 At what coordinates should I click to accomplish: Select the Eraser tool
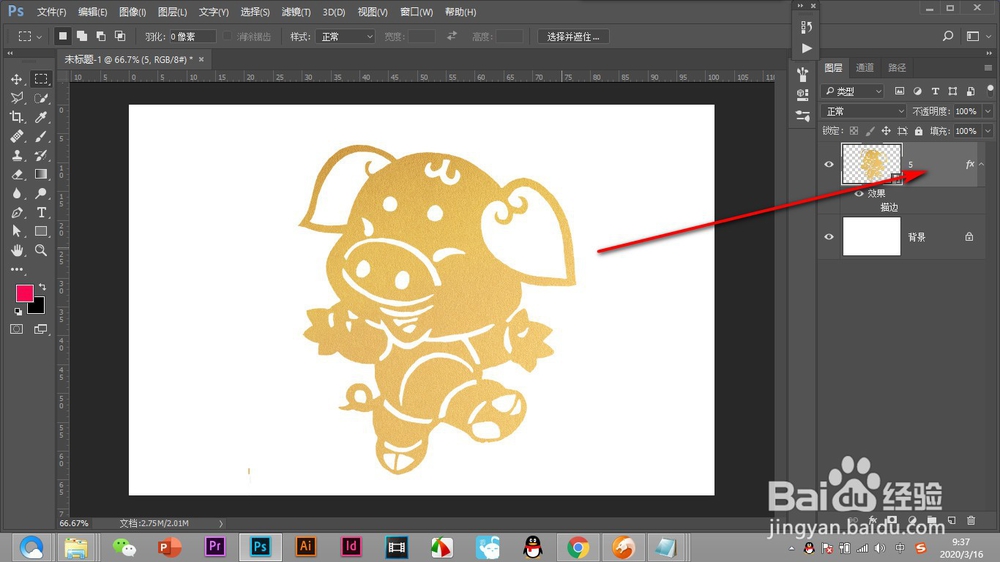(x=17, y=174)
